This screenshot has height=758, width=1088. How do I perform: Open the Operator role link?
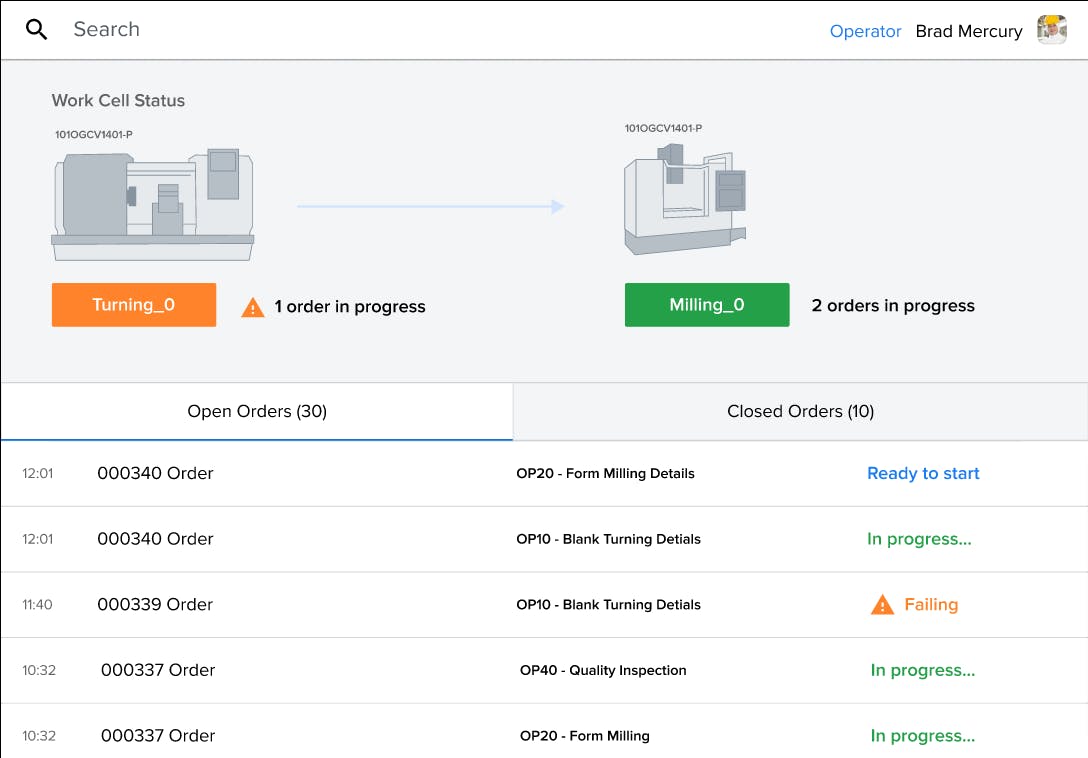pyautogui.click(x=865, y=32)
